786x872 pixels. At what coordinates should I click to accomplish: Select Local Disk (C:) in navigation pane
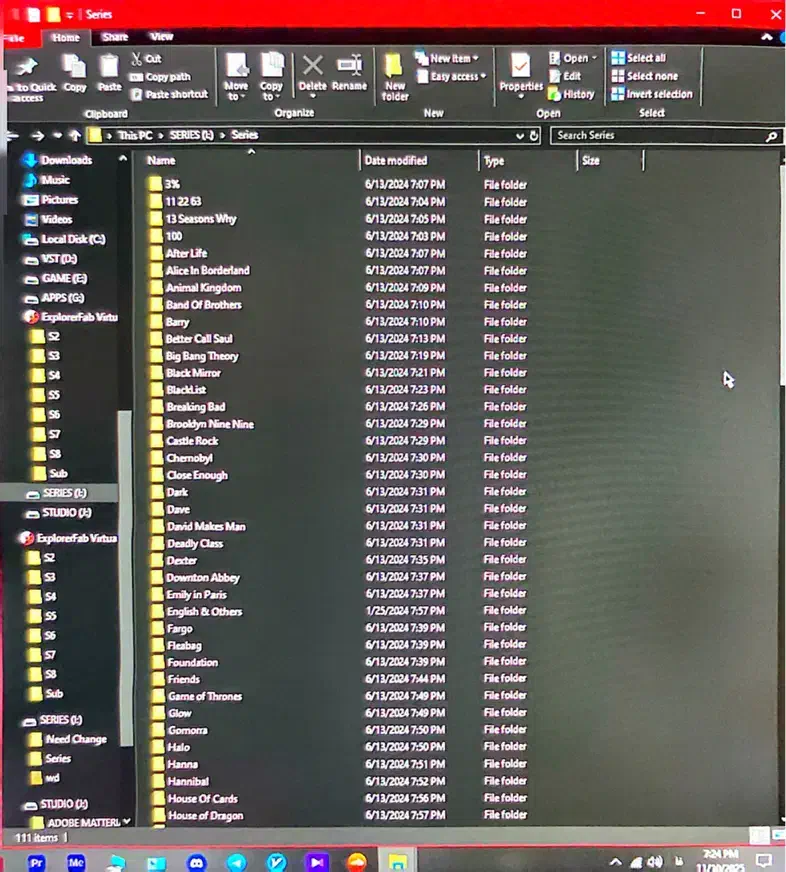coord(72,239)
